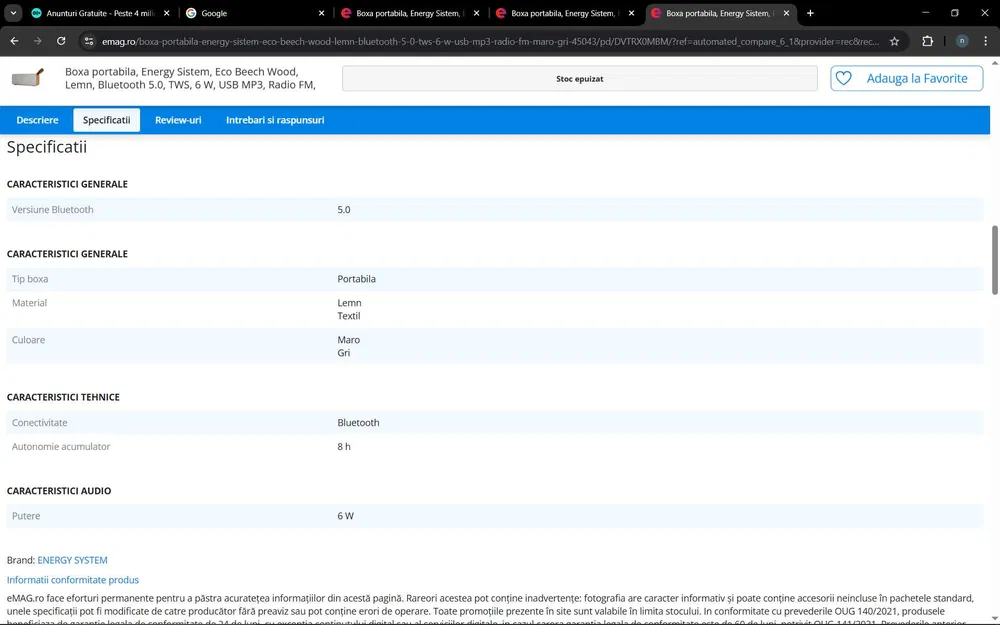Screen dimensions: 1000x625
Task: Click the heart icon for favorites
Action: pyautogui.click(x=844, y=78)
